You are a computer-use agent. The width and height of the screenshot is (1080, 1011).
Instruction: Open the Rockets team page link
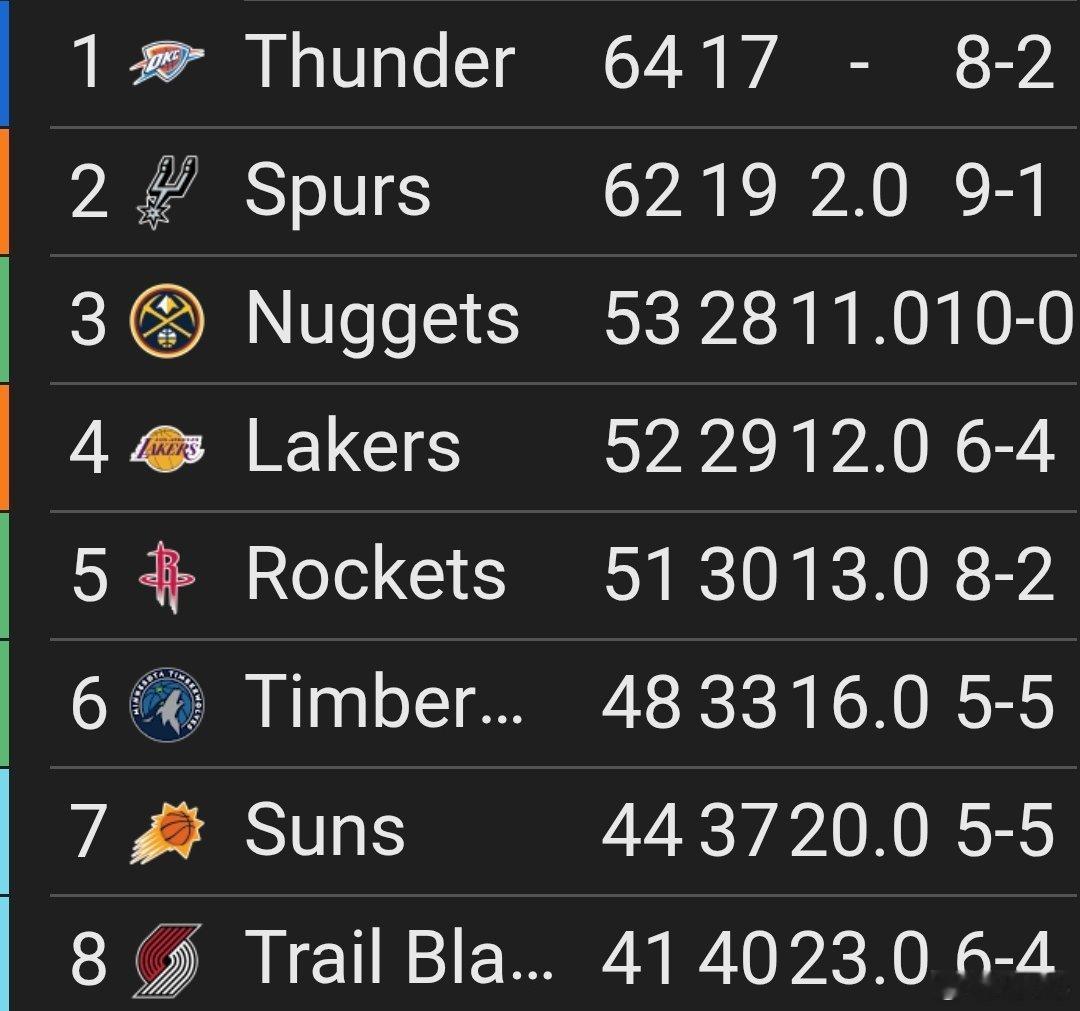coord(376,575)
